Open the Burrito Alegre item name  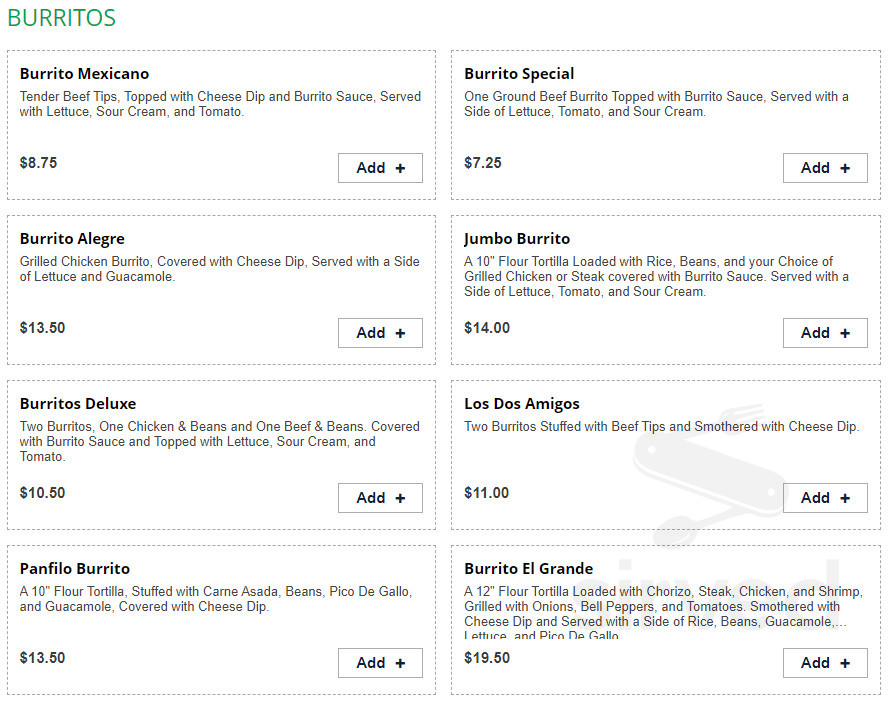click(72, 239)
